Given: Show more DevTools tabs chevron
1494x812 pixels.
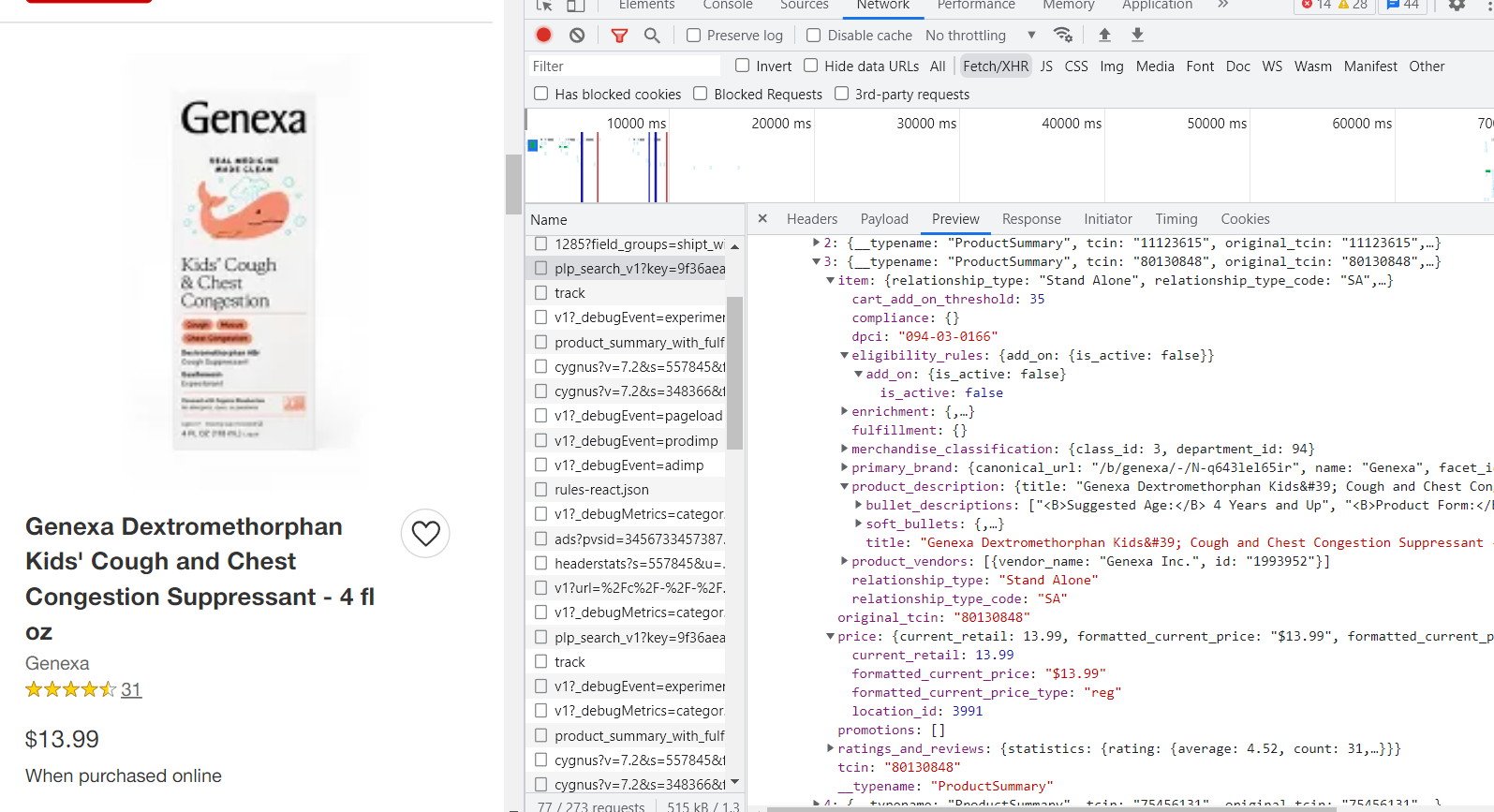Looking at the screenshot, I should tap(1222, 5).
